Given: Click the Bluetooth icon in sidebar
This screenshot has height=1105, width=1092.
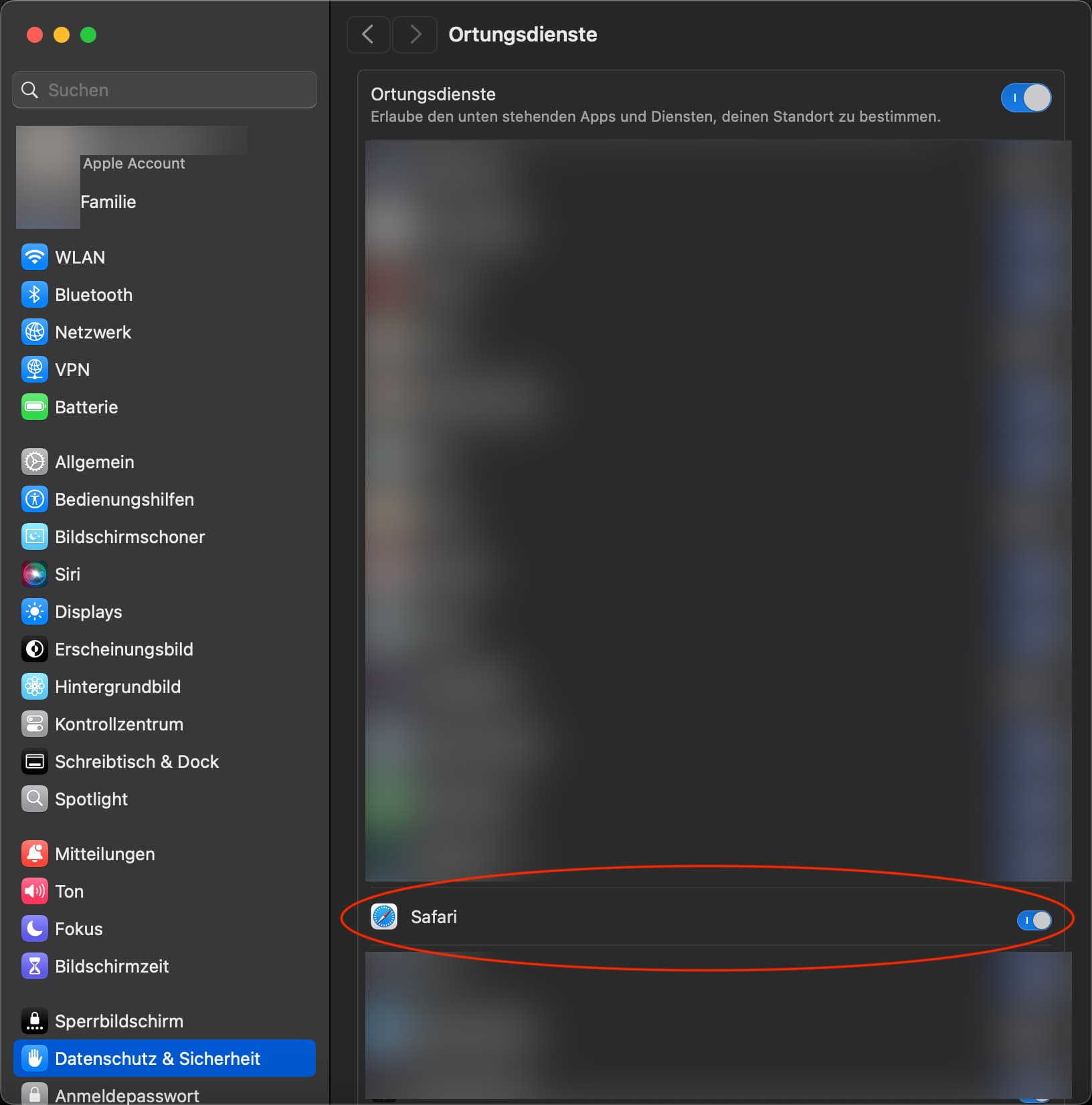Looking at the screenshot, I should [x=35, y=294].
